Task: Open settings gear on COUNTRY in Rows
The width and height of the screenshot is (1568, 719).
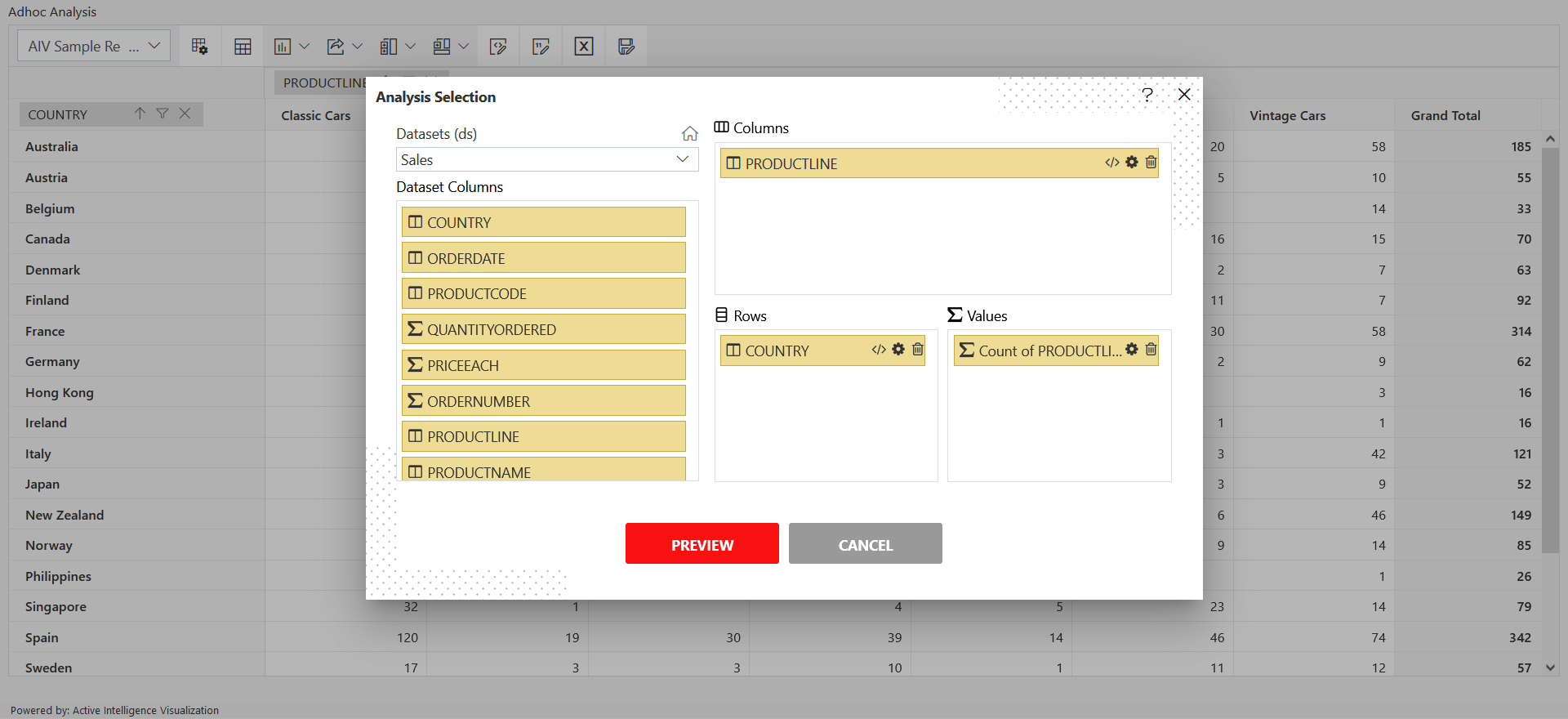Action: point(898,349)
